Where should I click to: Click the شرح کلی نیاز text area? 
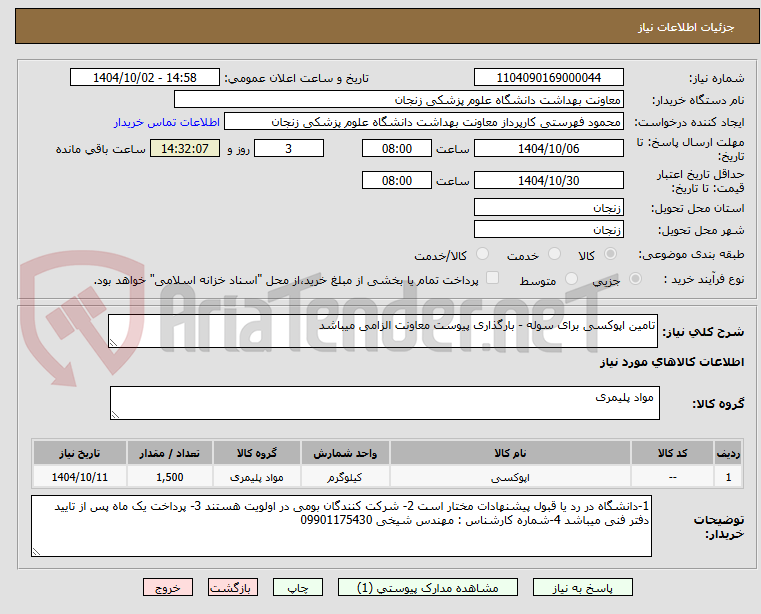383,331
